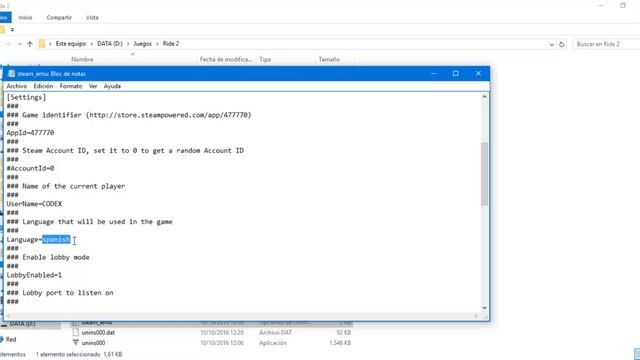Open the Ayuda menu in Notepad
Viewport: 640px width, 360px height.
pyautogui.click(x=112, y=86)
